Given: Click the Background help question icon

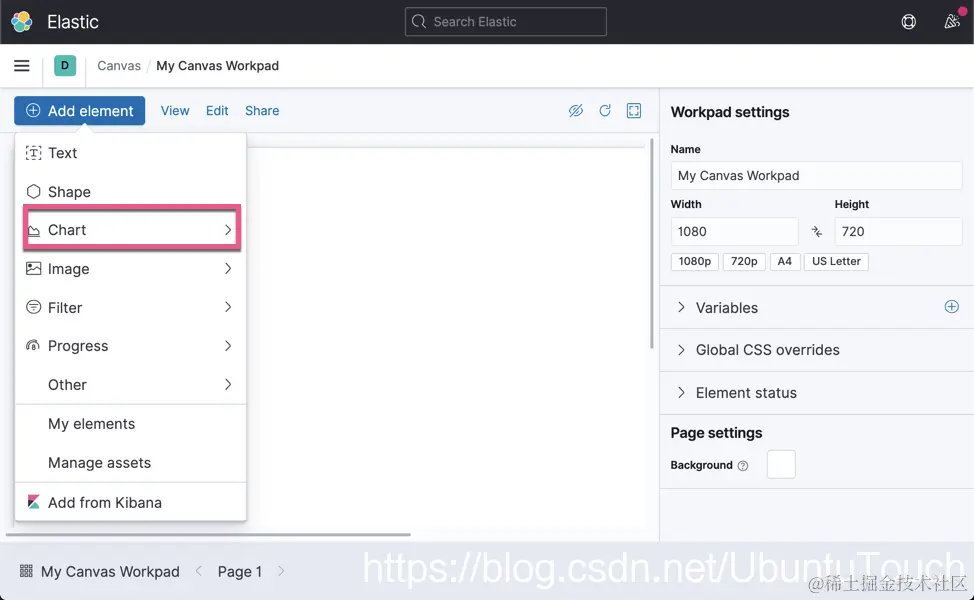Looking at the screenshot, I should coord(743,466).
